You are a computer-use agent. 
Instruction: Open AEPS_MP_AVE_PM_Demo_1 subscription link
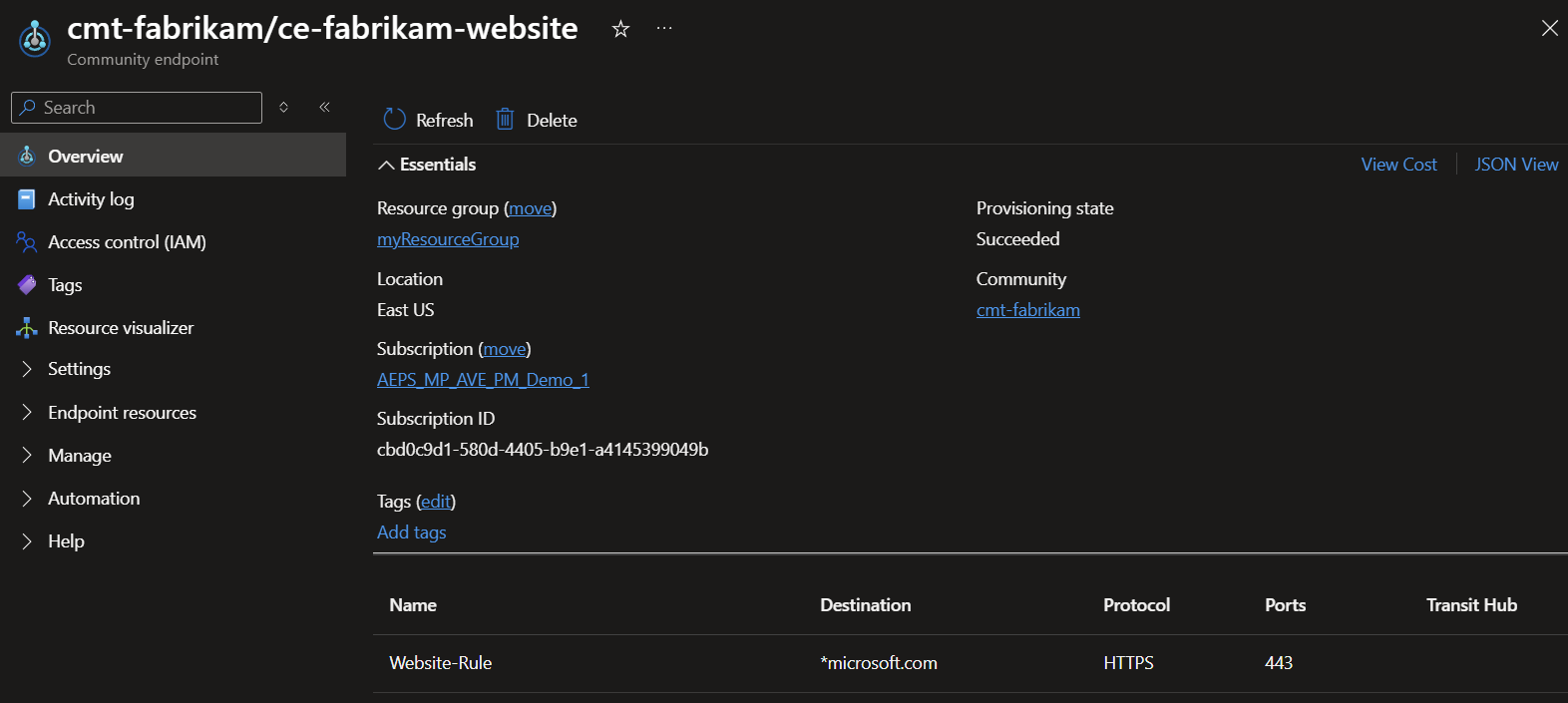tap(483, 380)
